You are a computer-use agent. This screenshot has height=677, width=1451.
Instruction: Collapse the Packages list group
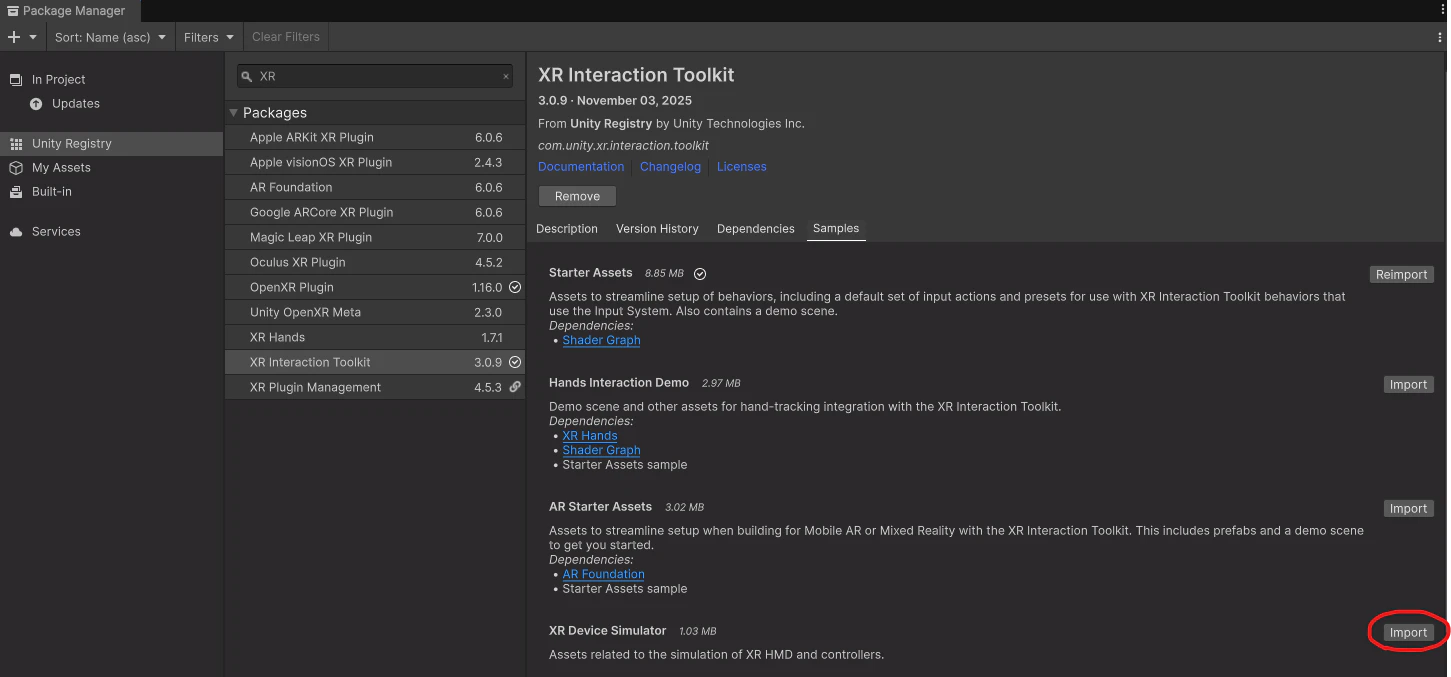[234, 113]
